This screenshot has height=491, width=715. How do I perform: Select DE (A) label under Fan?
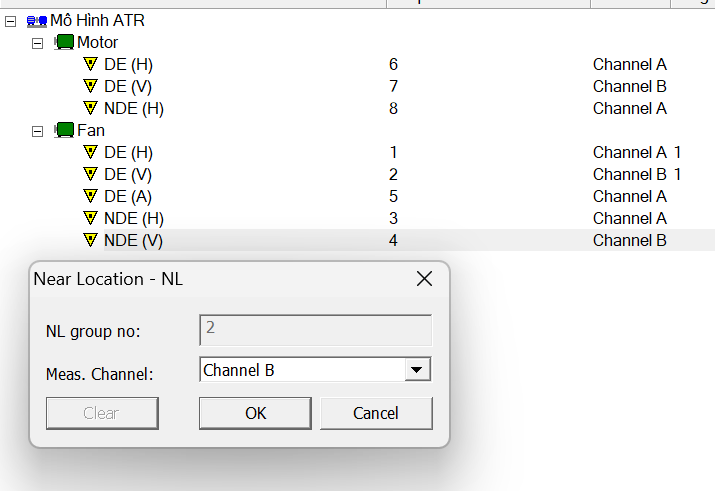[128, 196]
